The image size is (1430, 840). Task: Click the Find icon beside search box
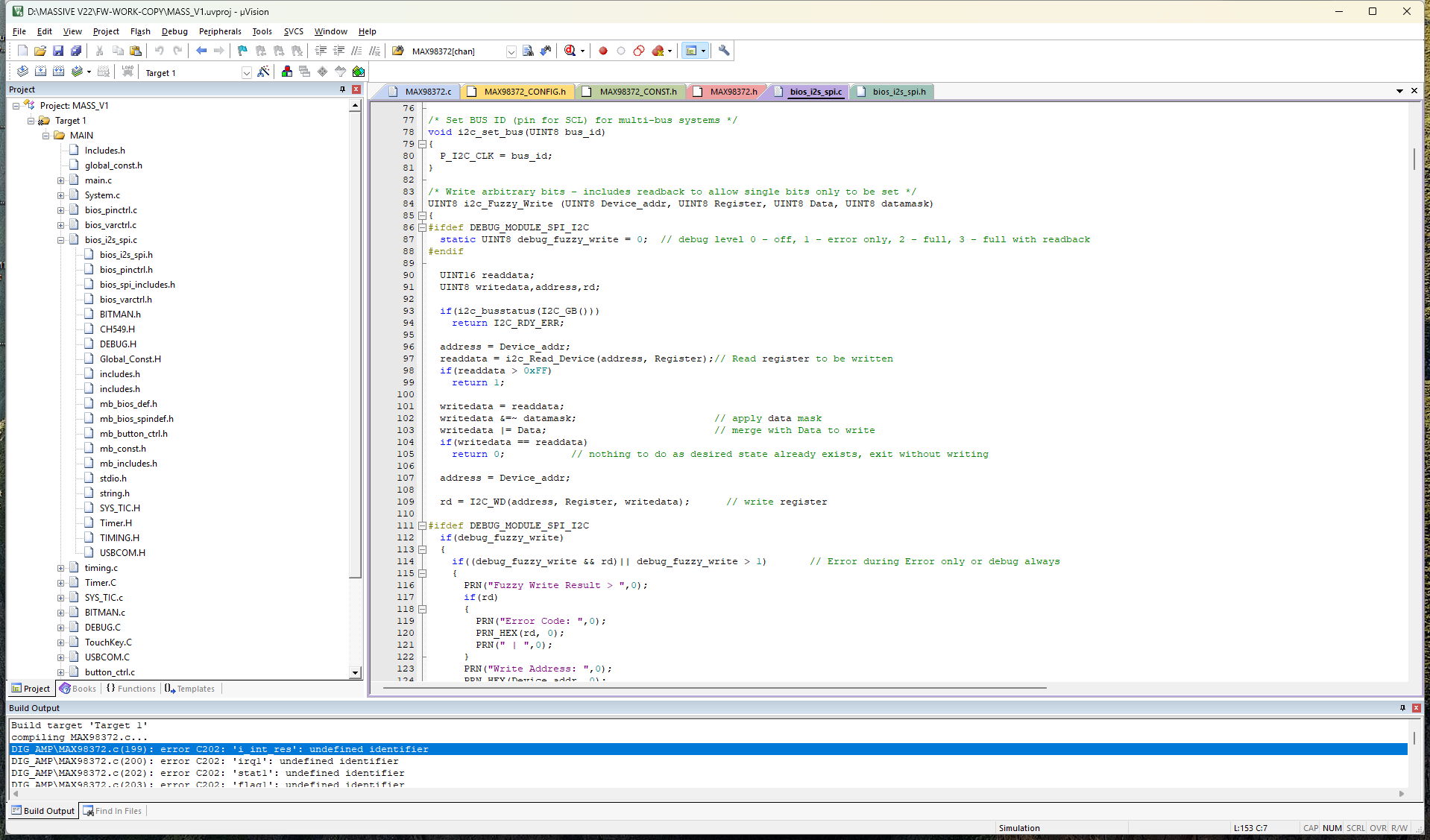pos(528,51)
